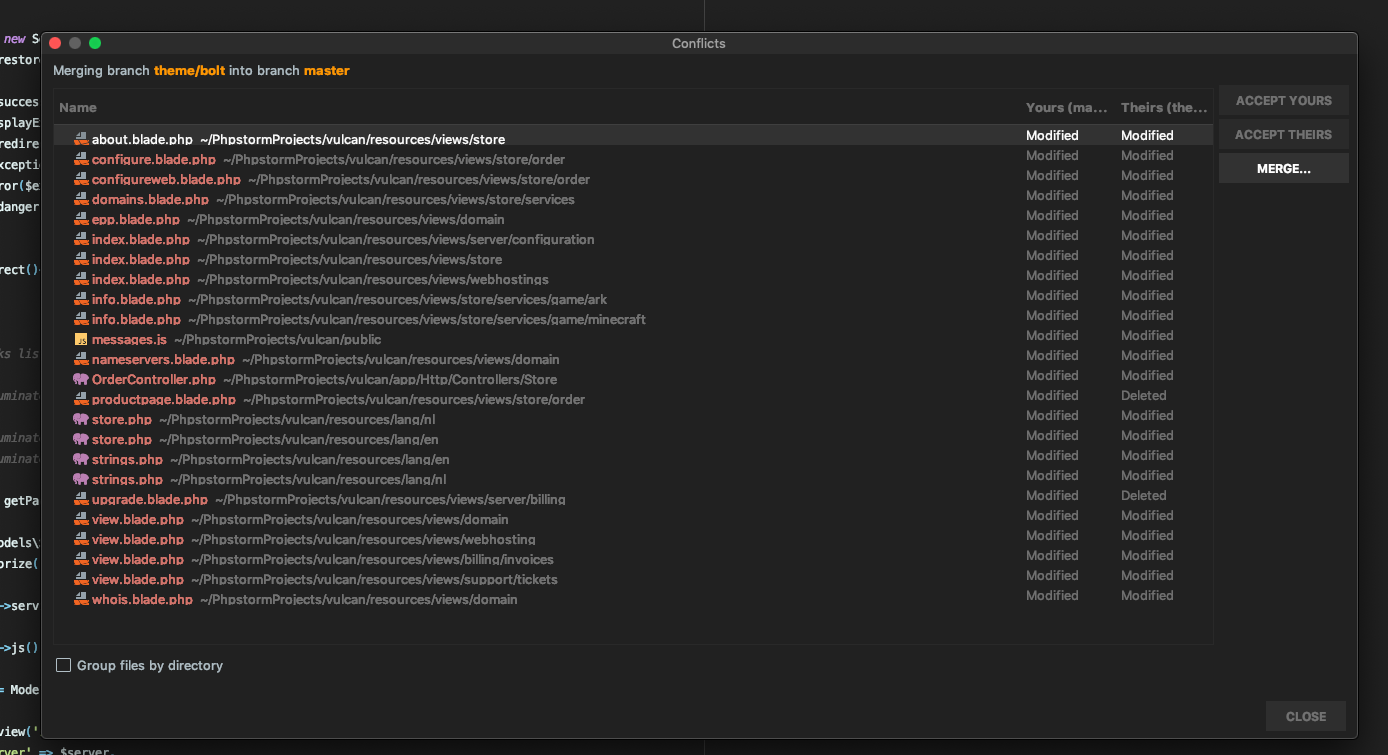Close the Conflicts dialog with CLOSE button
This screenshot has height=755, width=1388.
point(1305,716)
